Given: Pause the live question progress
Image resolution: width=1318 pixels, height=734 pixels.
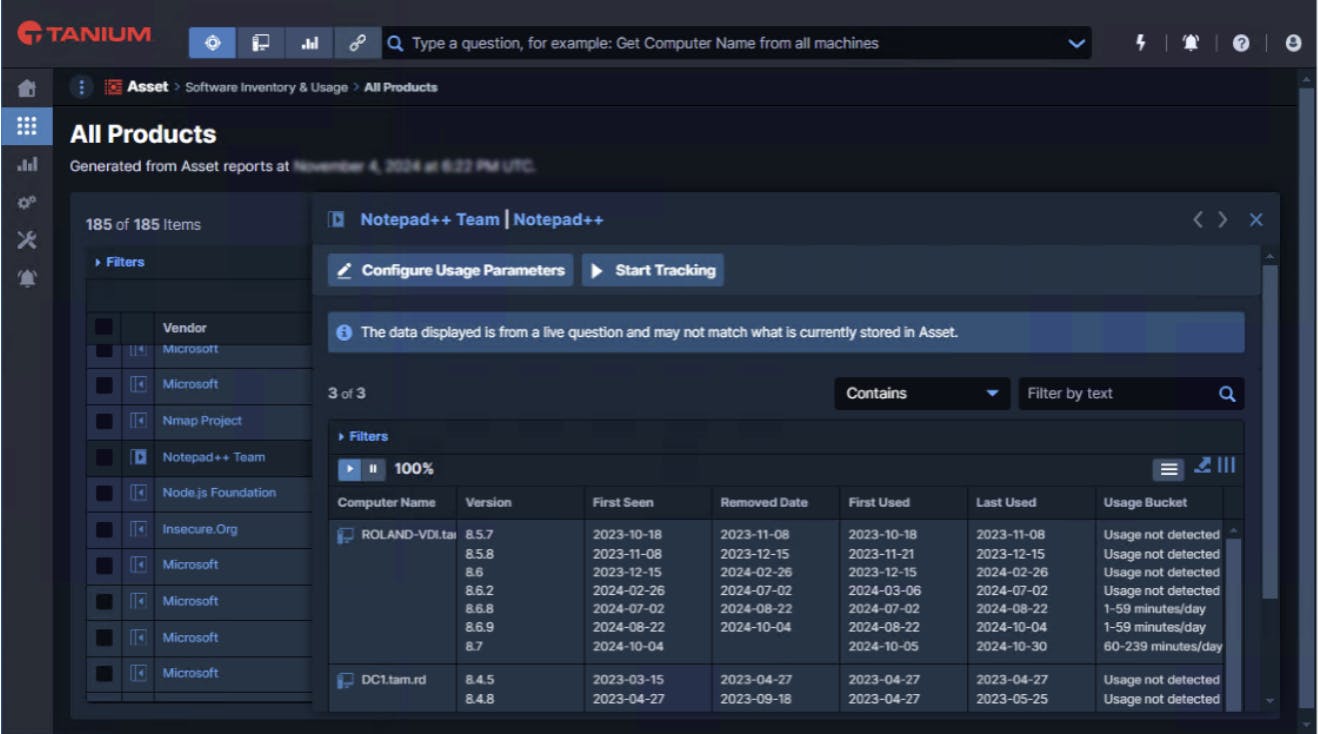Looking at the screenshot, I should pyautogui.click(x=373, y=469).
